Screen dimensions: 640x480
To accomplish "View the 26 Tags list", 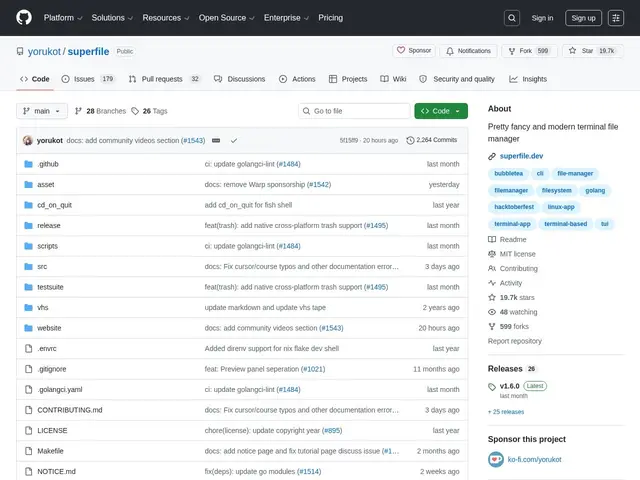I will [149, 111].
